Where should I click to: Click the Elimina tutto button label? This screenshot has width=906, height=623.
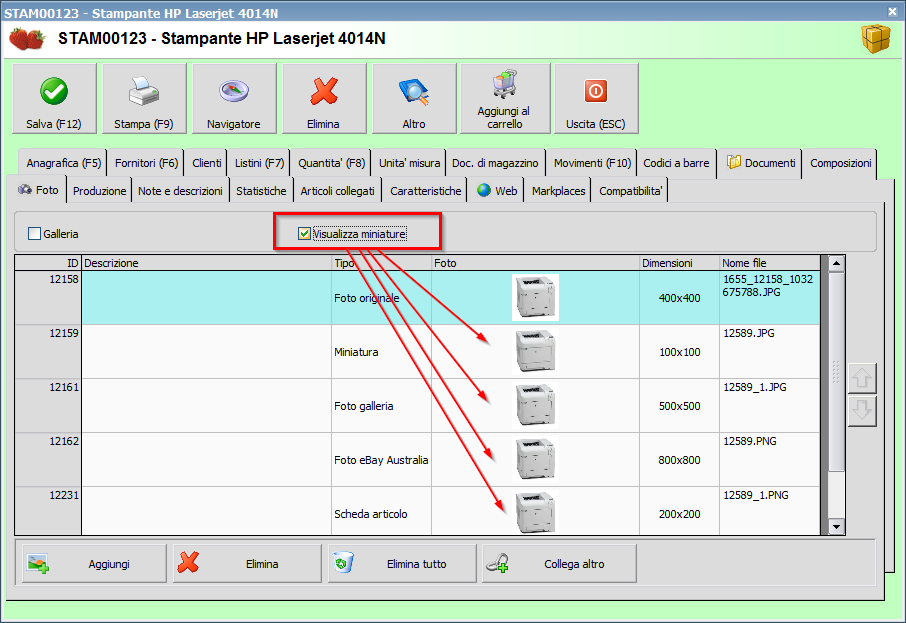[417, 563]
